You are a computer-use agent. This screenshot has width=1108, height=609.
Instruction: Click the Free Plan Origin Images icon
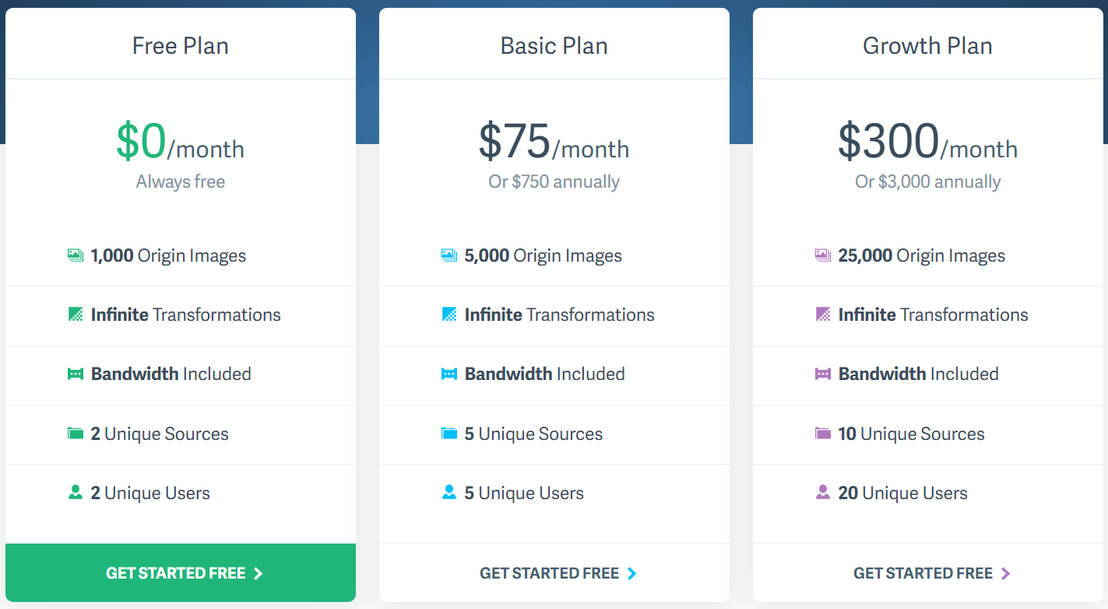point(75,255)
